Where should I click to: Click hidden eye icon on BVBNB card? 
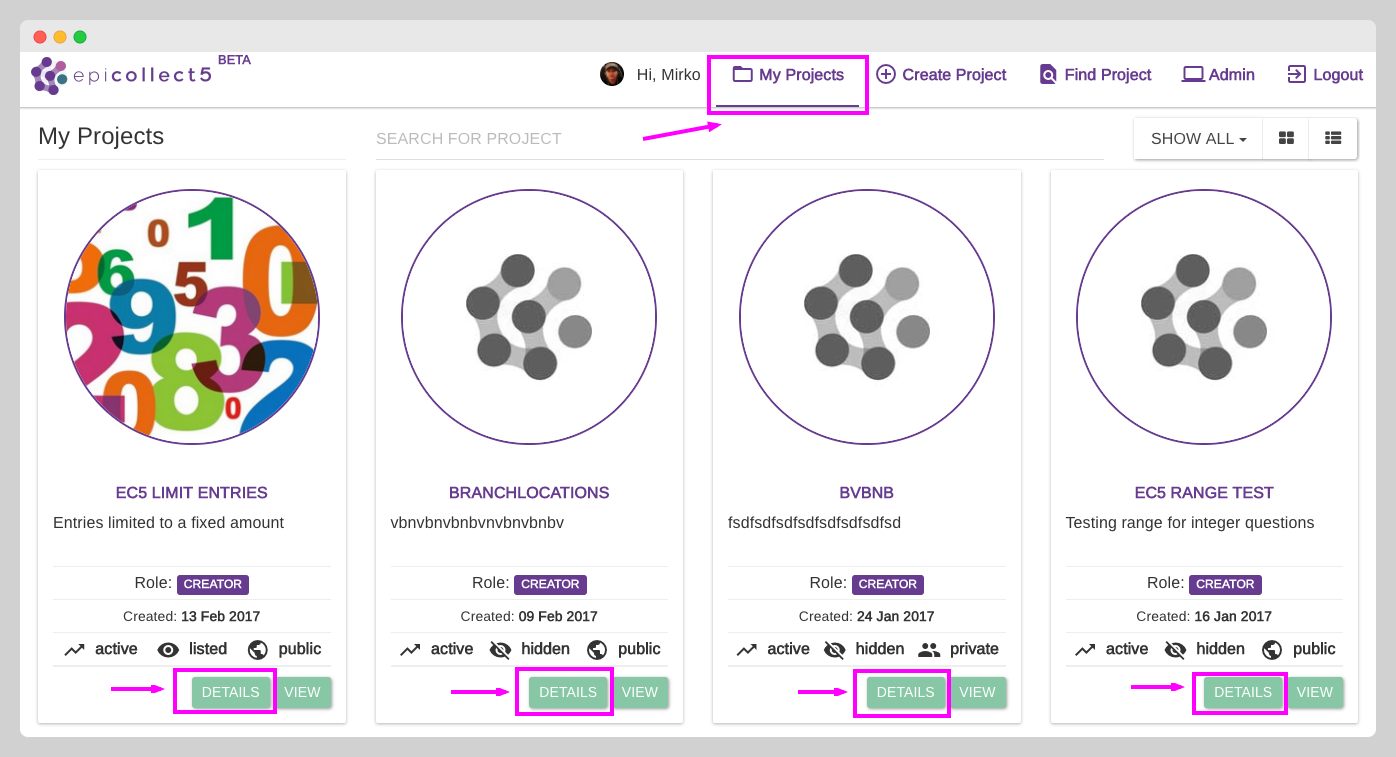tap(834, 650)
